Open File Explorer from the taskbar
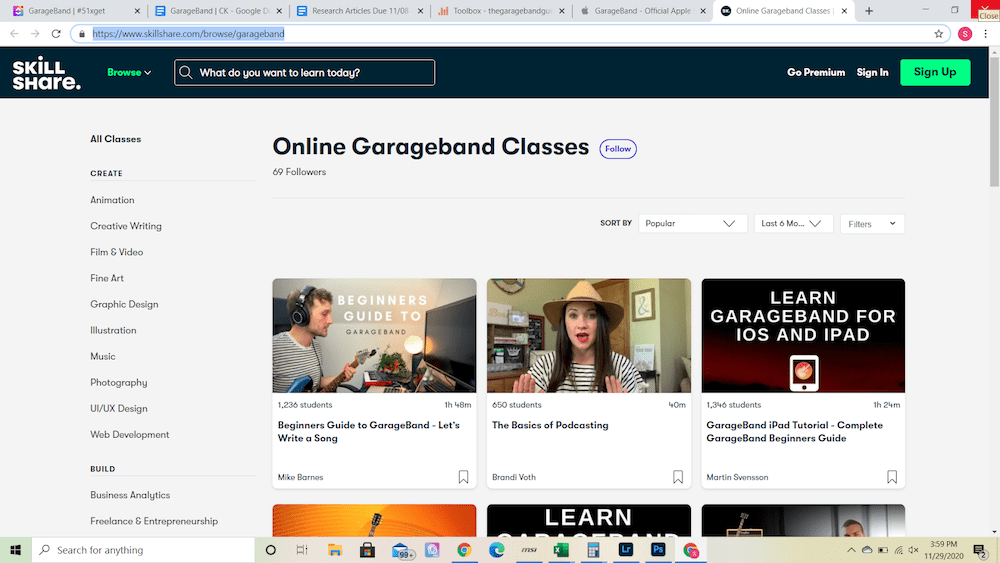Screen dimensions: 1000x563 pyautogui.click(x=335, y=550)
